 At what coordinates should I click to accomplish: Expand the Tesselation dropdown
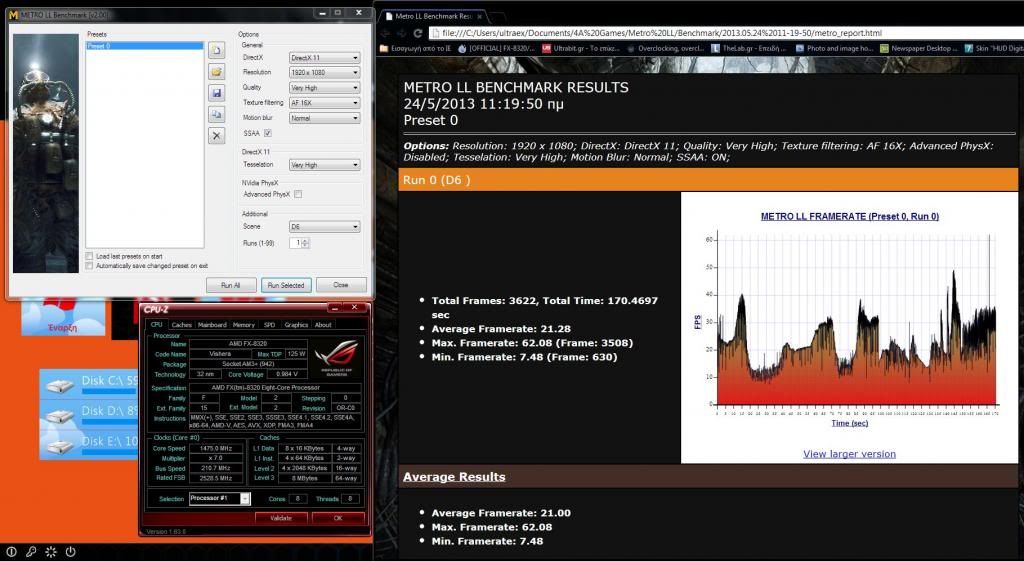324,165
